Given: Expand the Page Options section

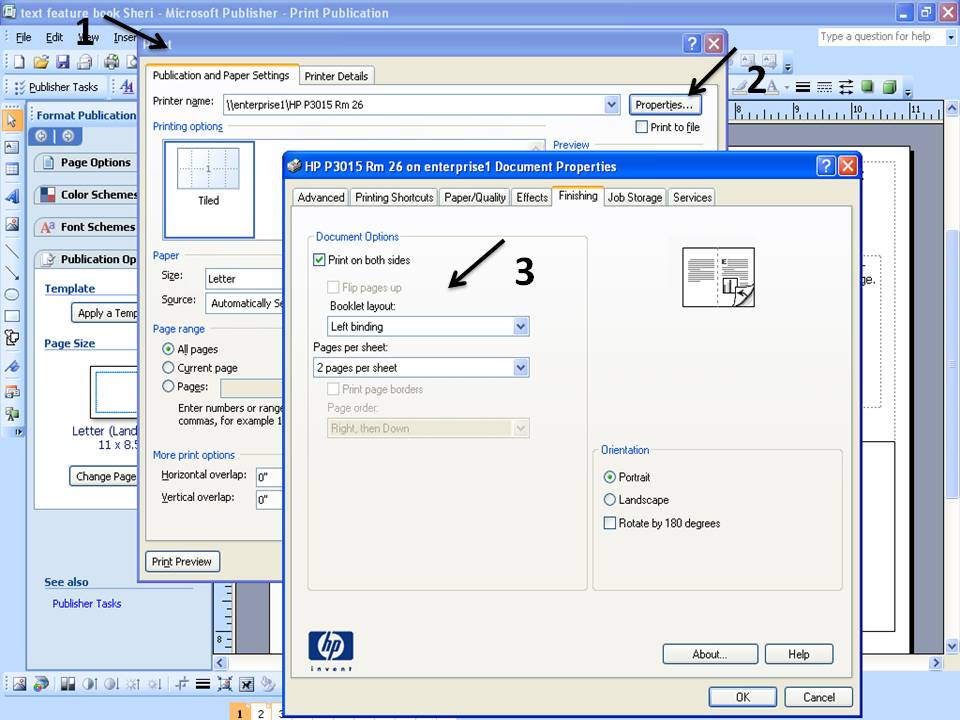Looking at the screenshot, I should [86, 162].
